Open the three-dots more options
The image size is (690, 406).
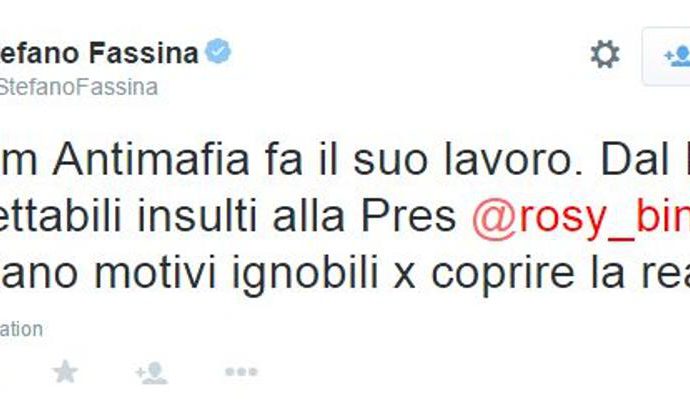[x=241, y=372]
